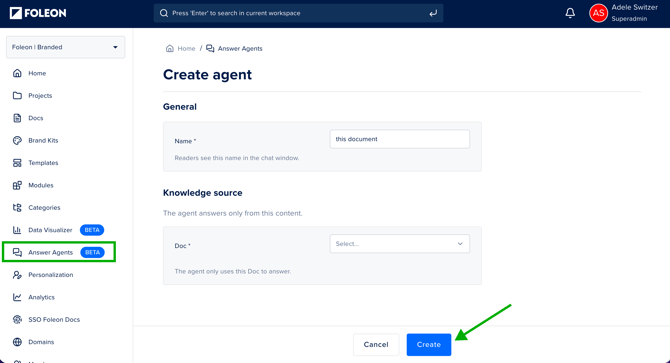Click the search magnifier icon
This screenshot has width=670, height=363.
[164, 13]
